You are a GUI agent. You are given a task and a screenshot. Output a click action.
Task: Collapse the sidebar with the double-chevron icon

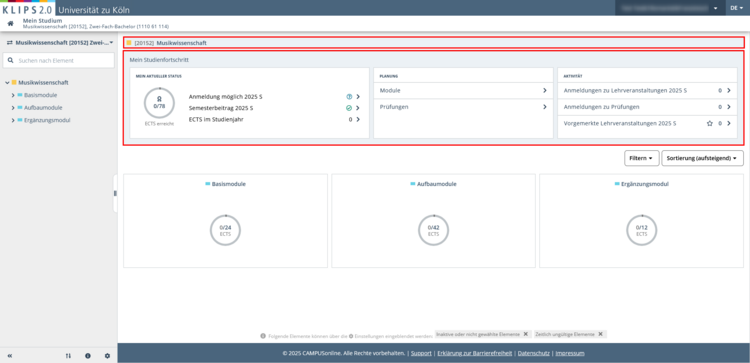[10, 356]
